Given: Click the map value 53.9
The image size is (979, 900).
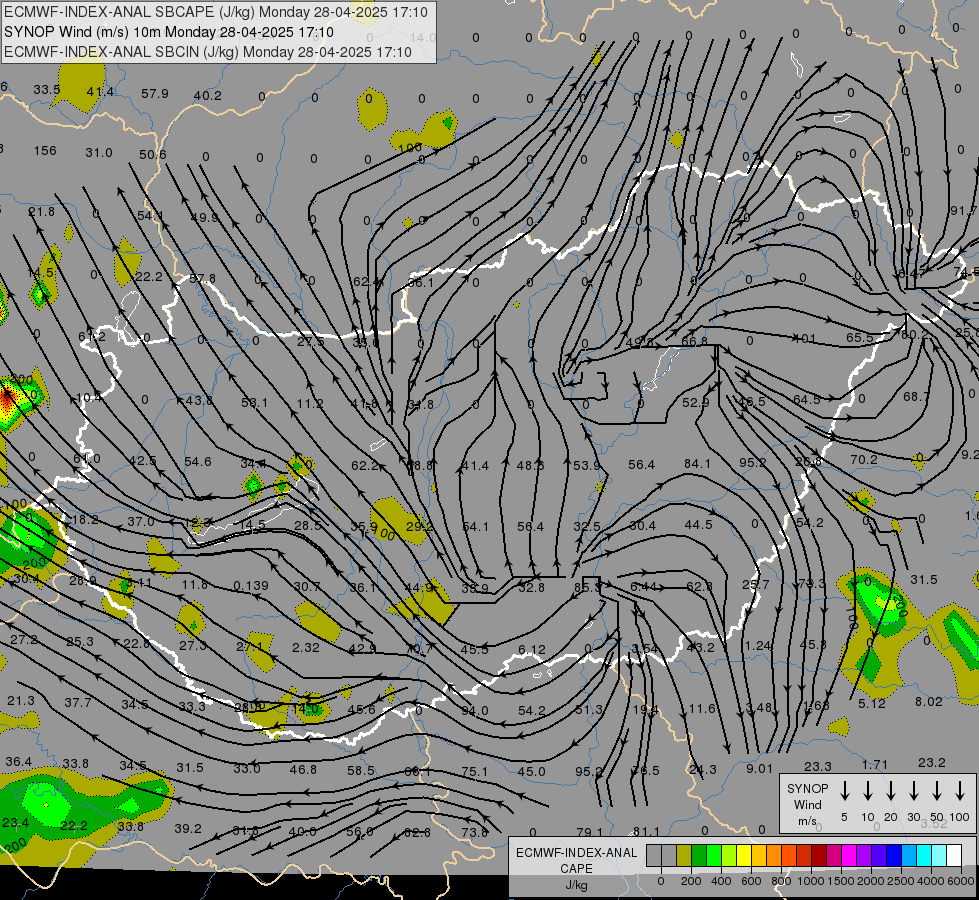Looking at the screenshot, I should coord(586,465).
